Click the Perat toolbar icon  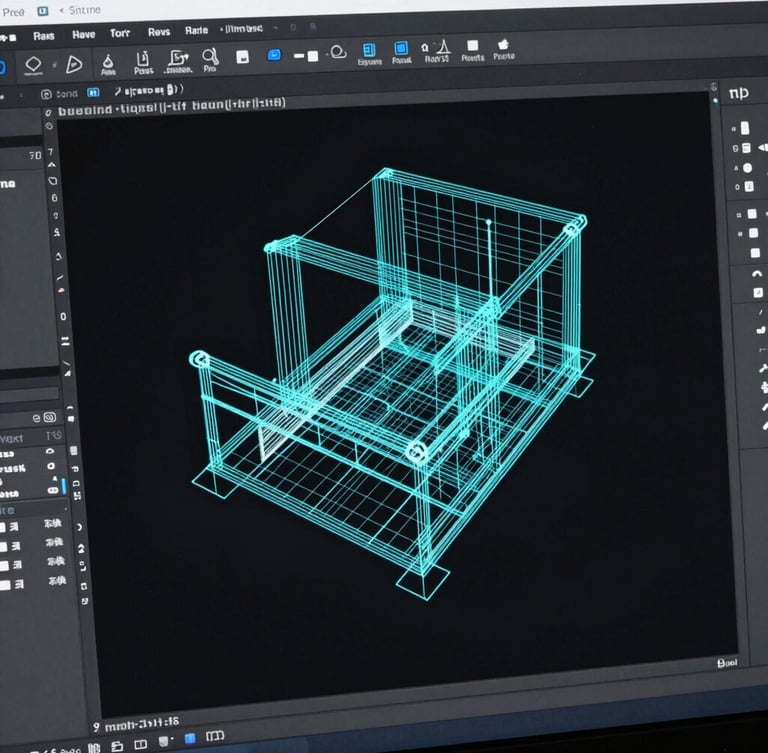pos(143,62)
